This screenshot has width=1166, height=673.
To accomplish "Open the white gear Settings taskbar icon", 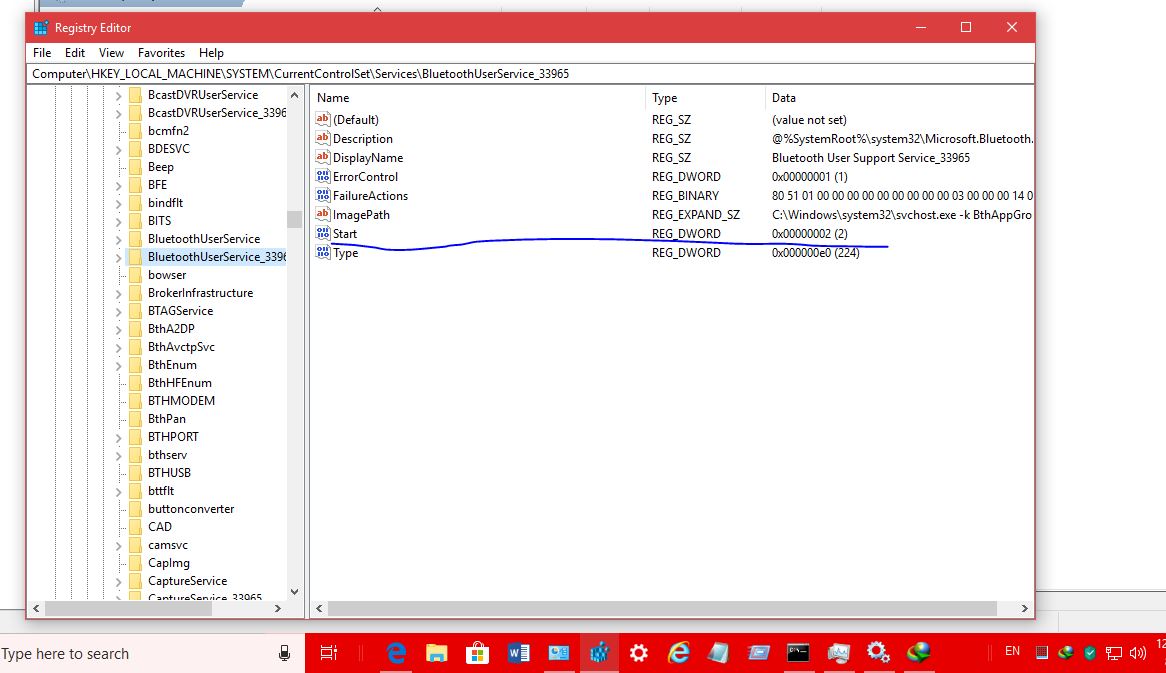I will click(639, 653).
